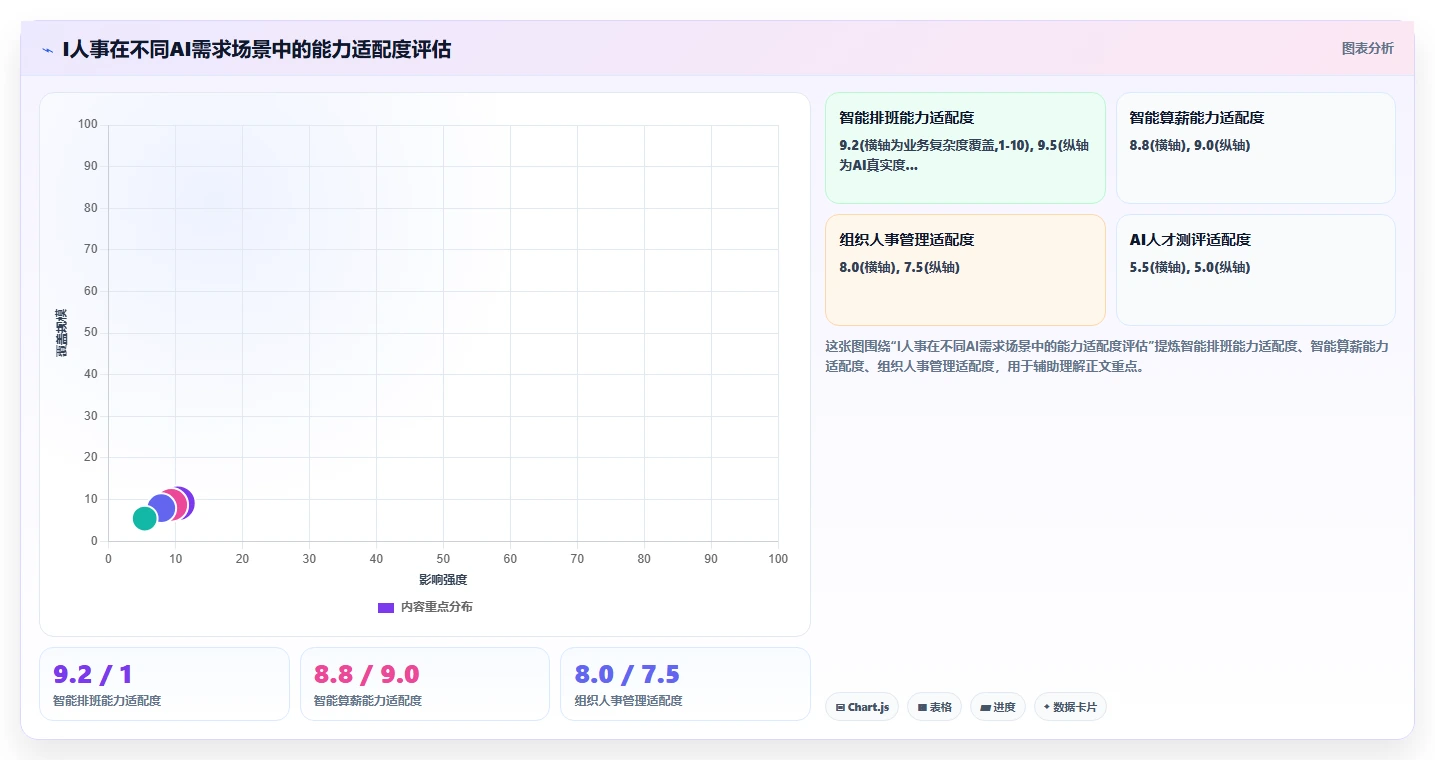Click the 进度 tag
Image resolution: width=1435 pixels, height=760 pixels.
[x=998, y=707]
